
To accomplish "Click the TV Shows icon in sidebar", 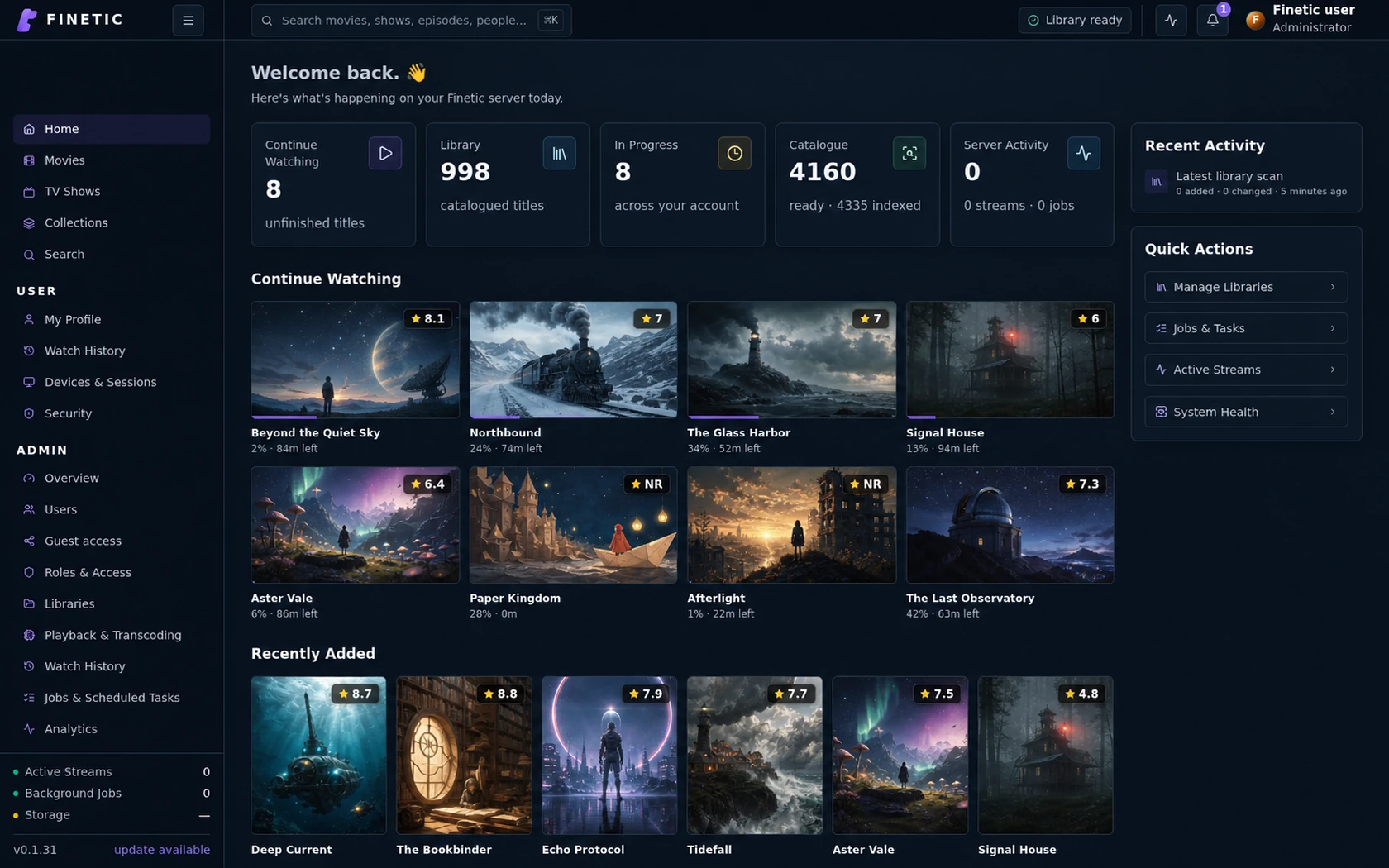I will tap(29, 192).
